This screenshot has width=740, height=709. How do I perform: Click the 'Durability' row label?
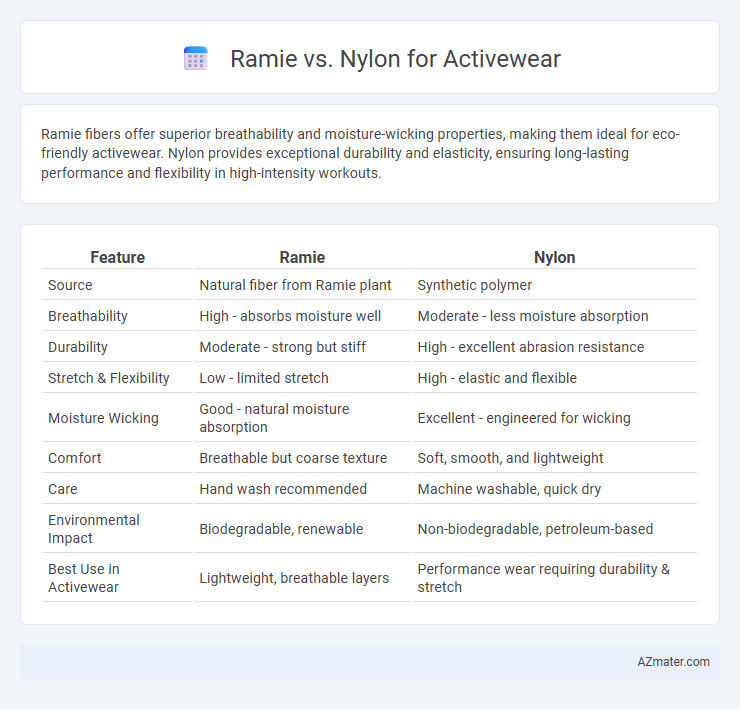coord(78,347)
